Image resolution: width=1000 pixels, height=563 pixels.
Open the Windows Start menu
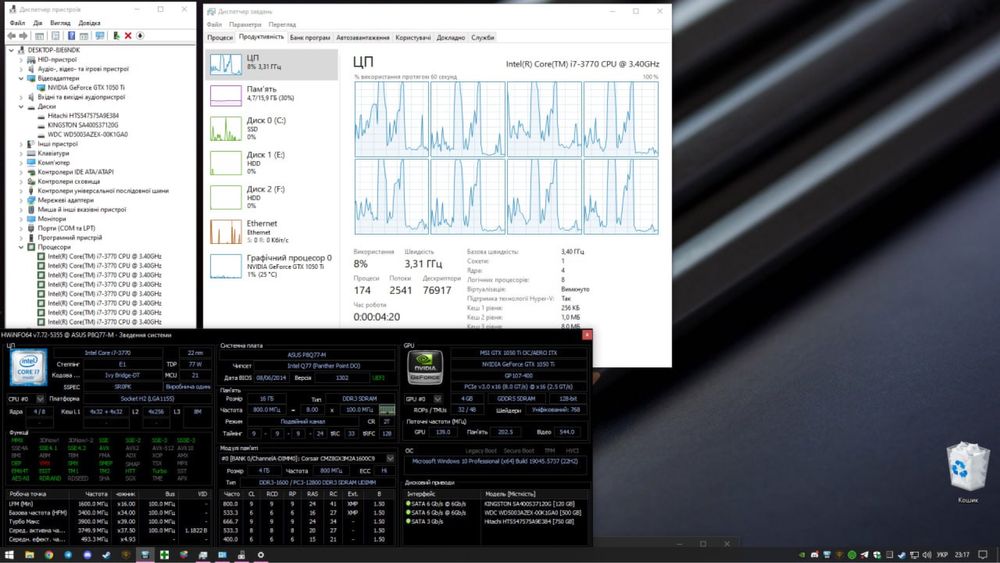point(9,555)
